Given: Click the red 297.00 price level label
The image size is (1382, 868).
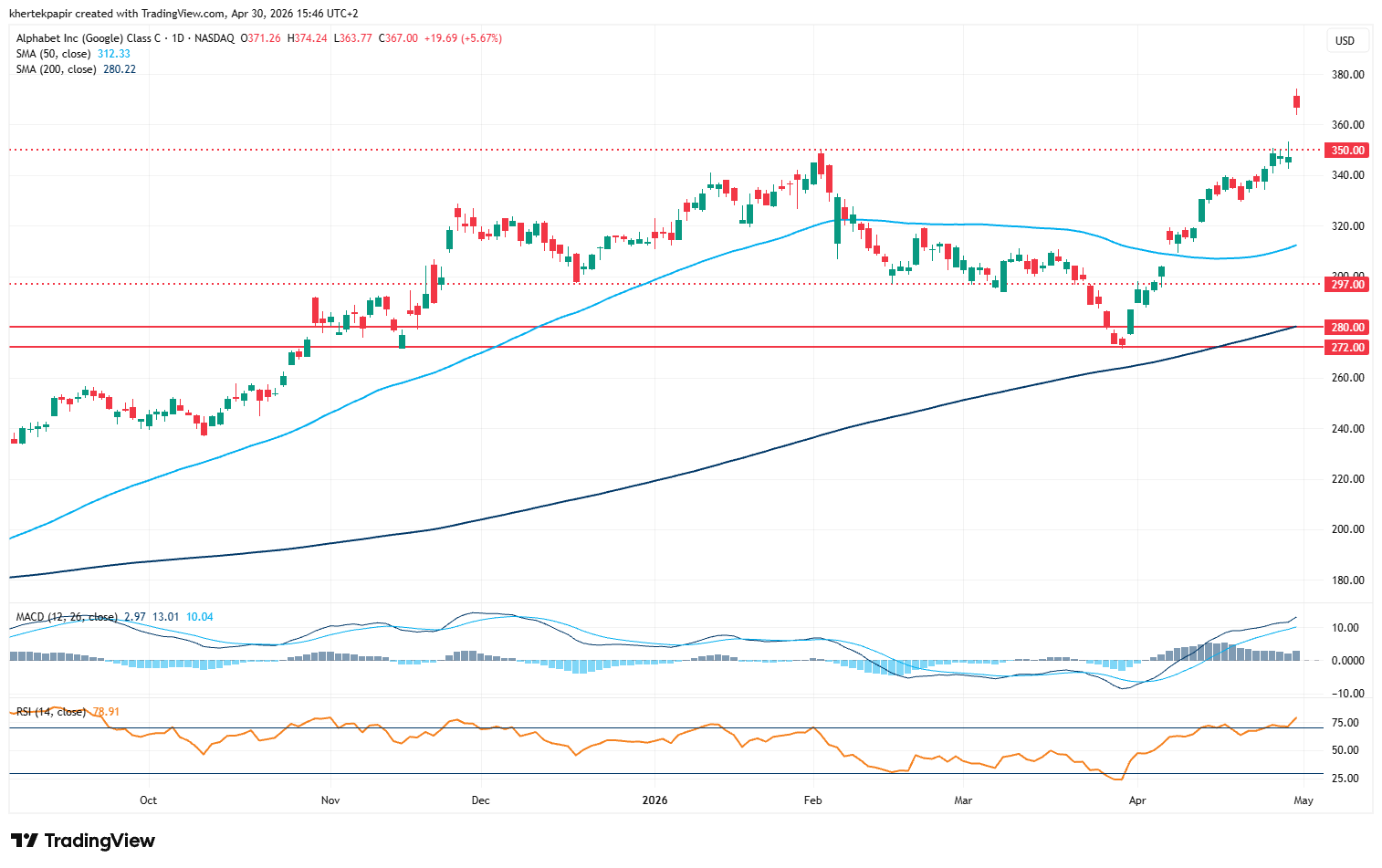Looking at the screenshot, I should point(1347,285).
